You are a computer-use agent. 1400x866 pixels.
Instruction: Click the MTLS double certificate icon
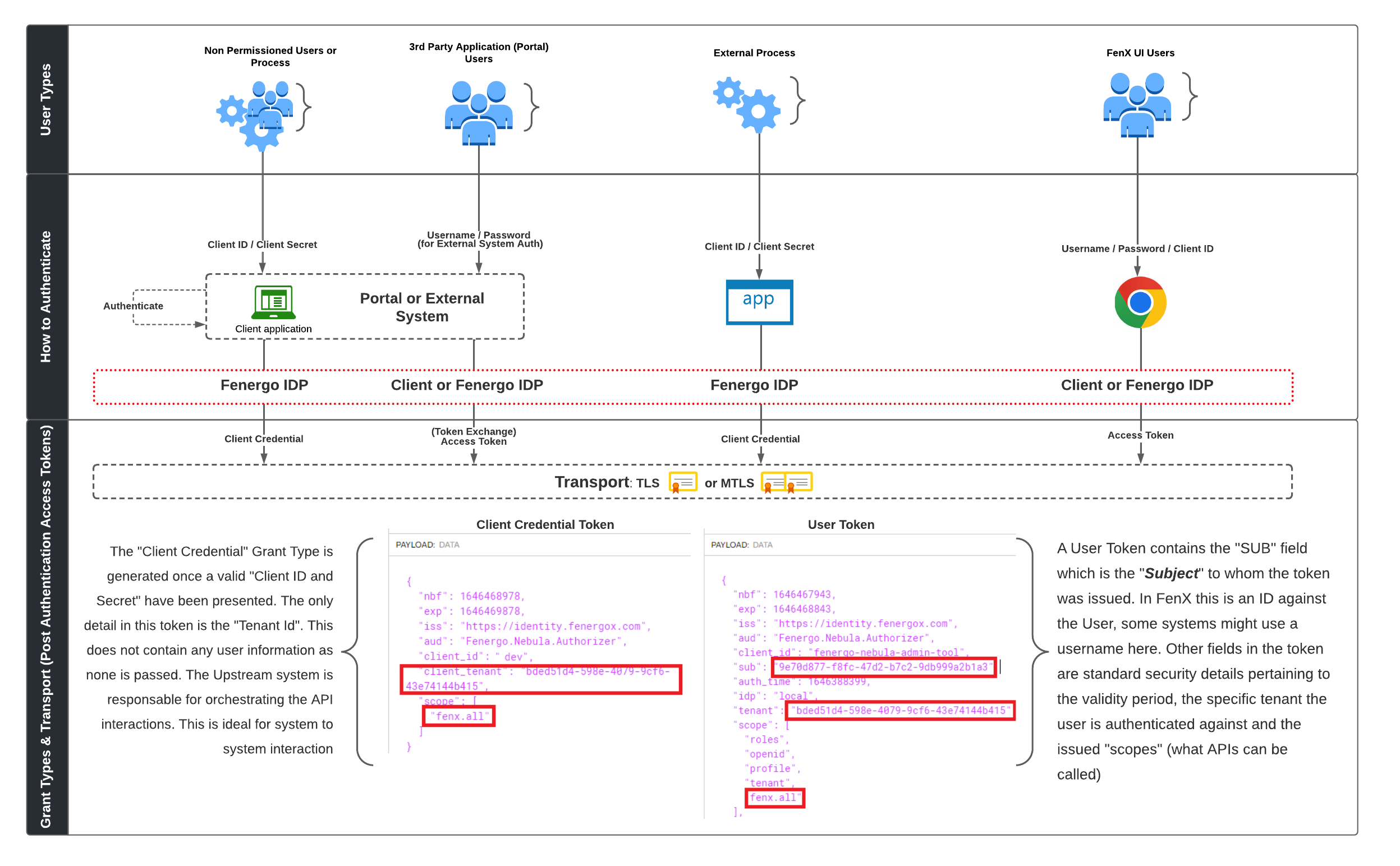(786, 482)
